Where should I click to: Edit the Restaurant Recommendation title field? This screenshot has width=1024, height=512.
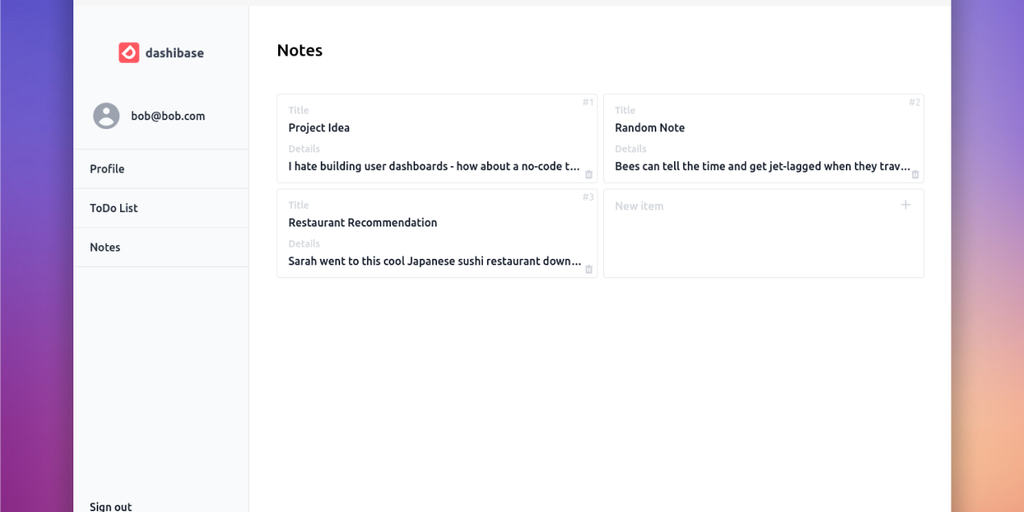pos(363,223)
